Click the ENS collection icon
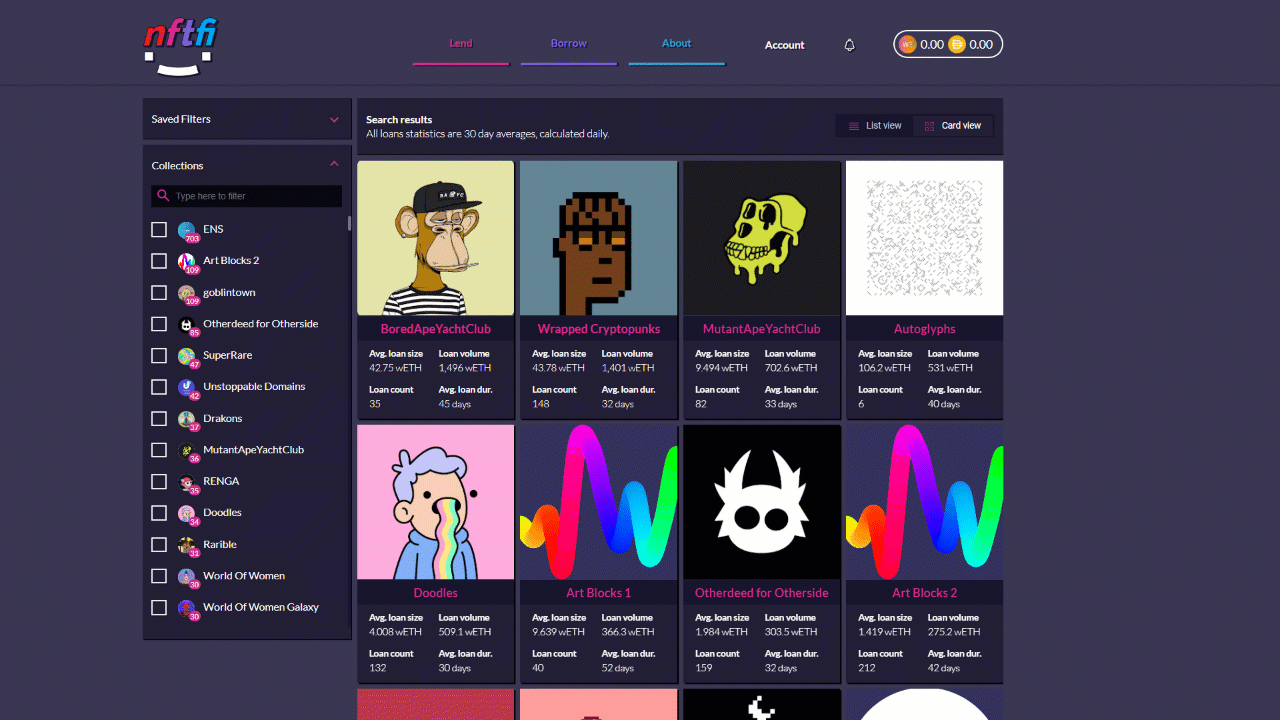 tap(187, 231)
